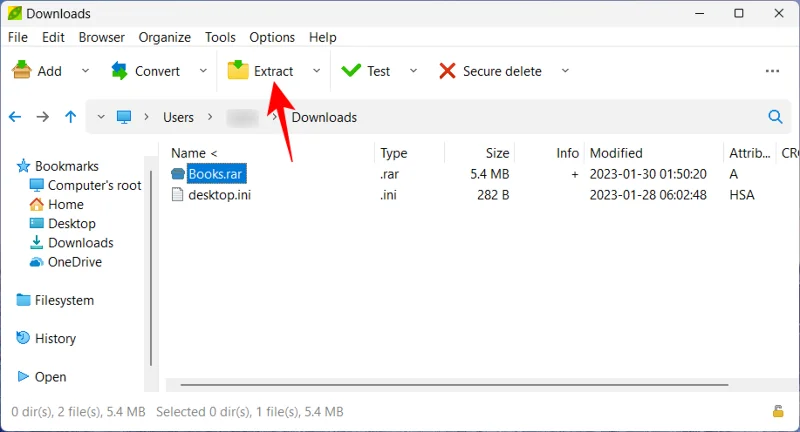Go up one folder level arrow
800x432 pixels.
pos(70,117)
